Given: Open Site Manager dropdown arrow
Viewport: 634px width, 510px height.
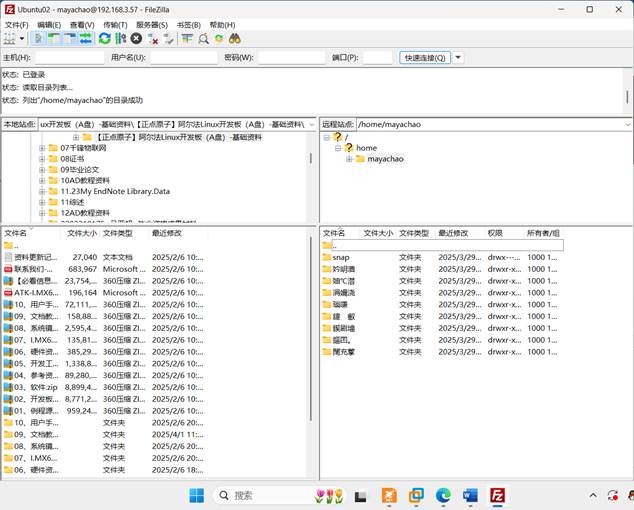Looking at the screenshot, I should pos(22,39).
